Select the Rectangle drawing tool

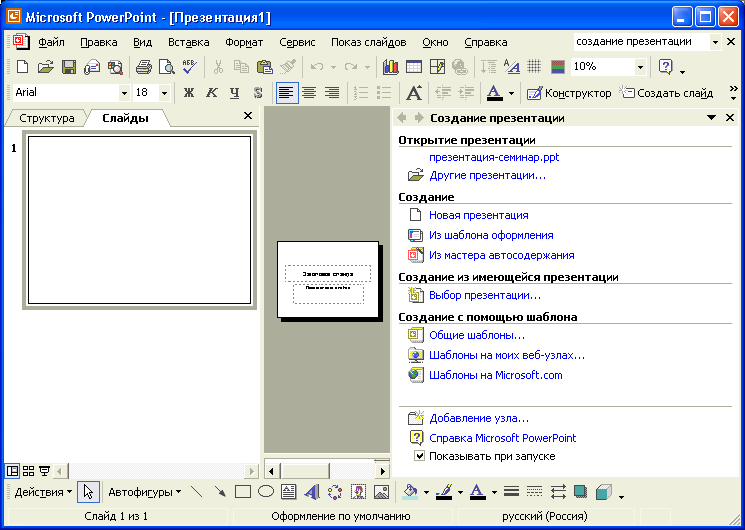(x=243, y=492)
